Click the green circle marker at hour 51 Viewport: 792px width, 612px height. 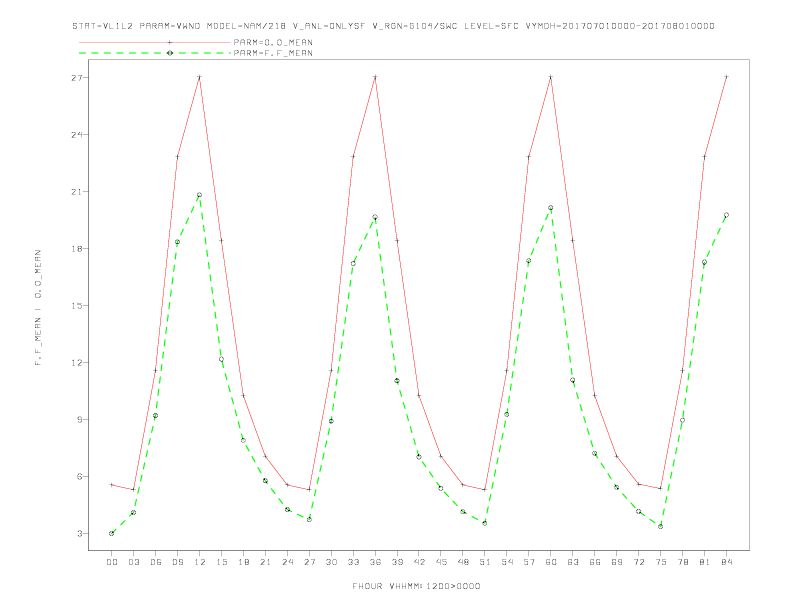(x=485, y=523)
